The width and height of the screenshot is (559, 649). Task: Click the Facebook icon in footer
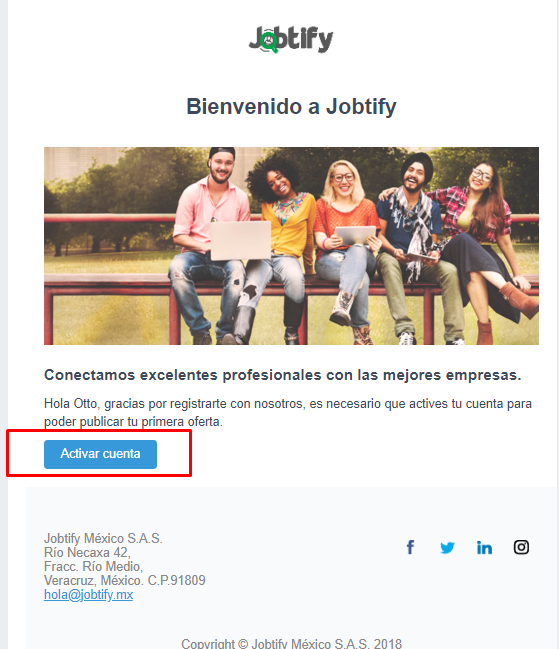410,547
